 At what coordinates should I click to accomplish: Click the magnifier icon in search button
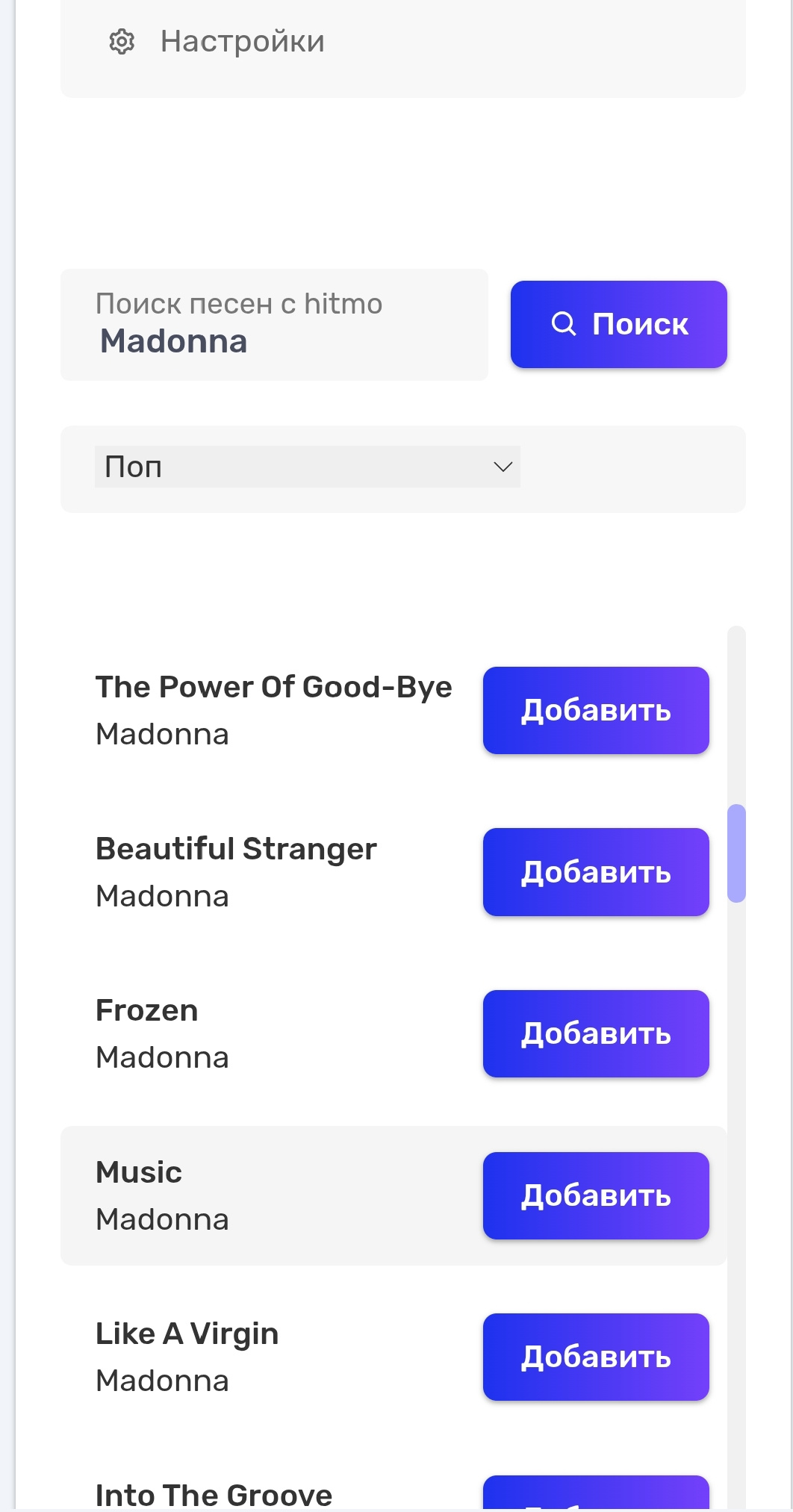[564, 324]
